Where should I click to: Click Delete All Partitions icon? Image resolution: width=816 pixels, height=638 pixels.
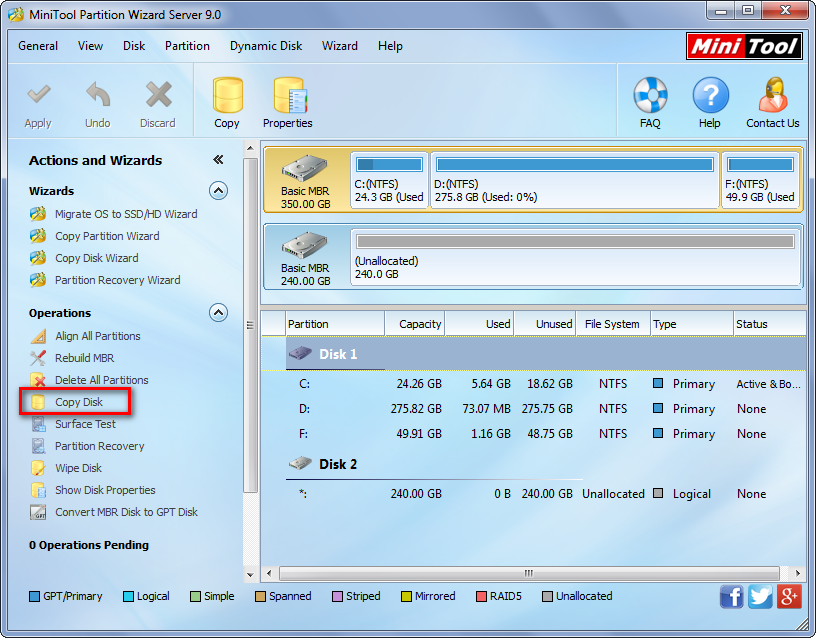coord(38,380)
